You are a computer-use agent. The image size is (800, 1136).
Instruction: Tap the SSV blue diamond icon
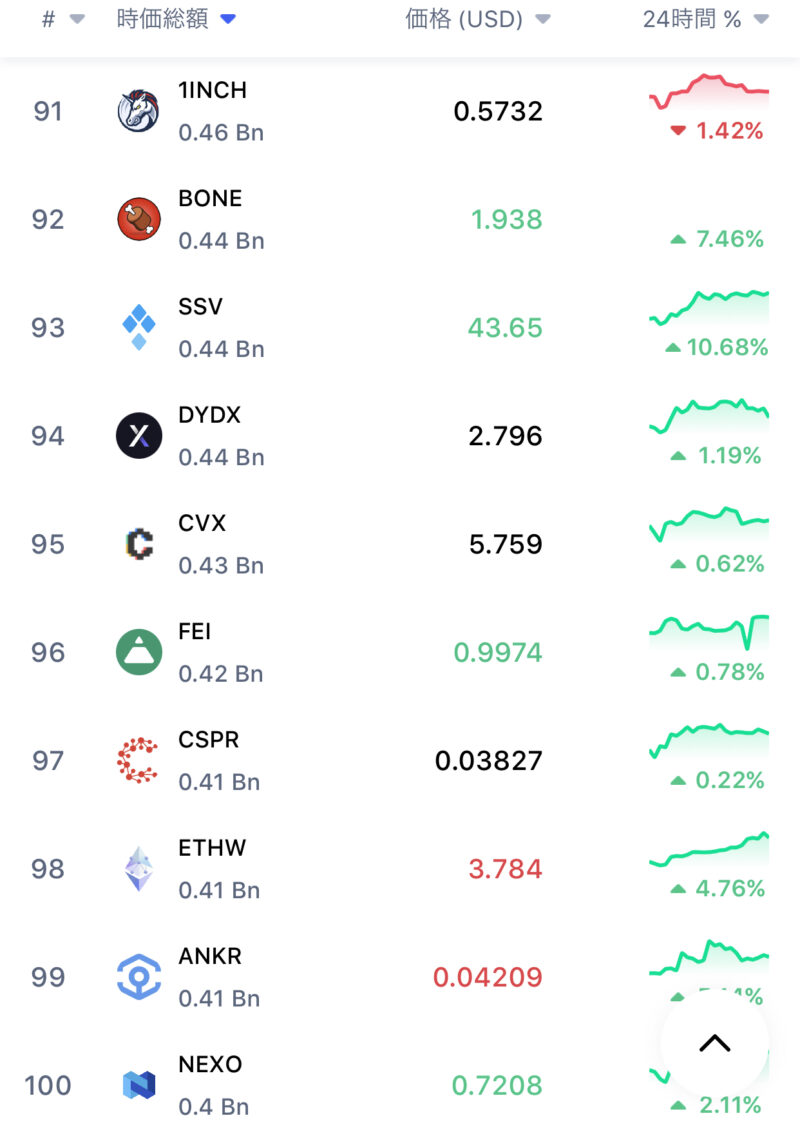pos(138,327)
